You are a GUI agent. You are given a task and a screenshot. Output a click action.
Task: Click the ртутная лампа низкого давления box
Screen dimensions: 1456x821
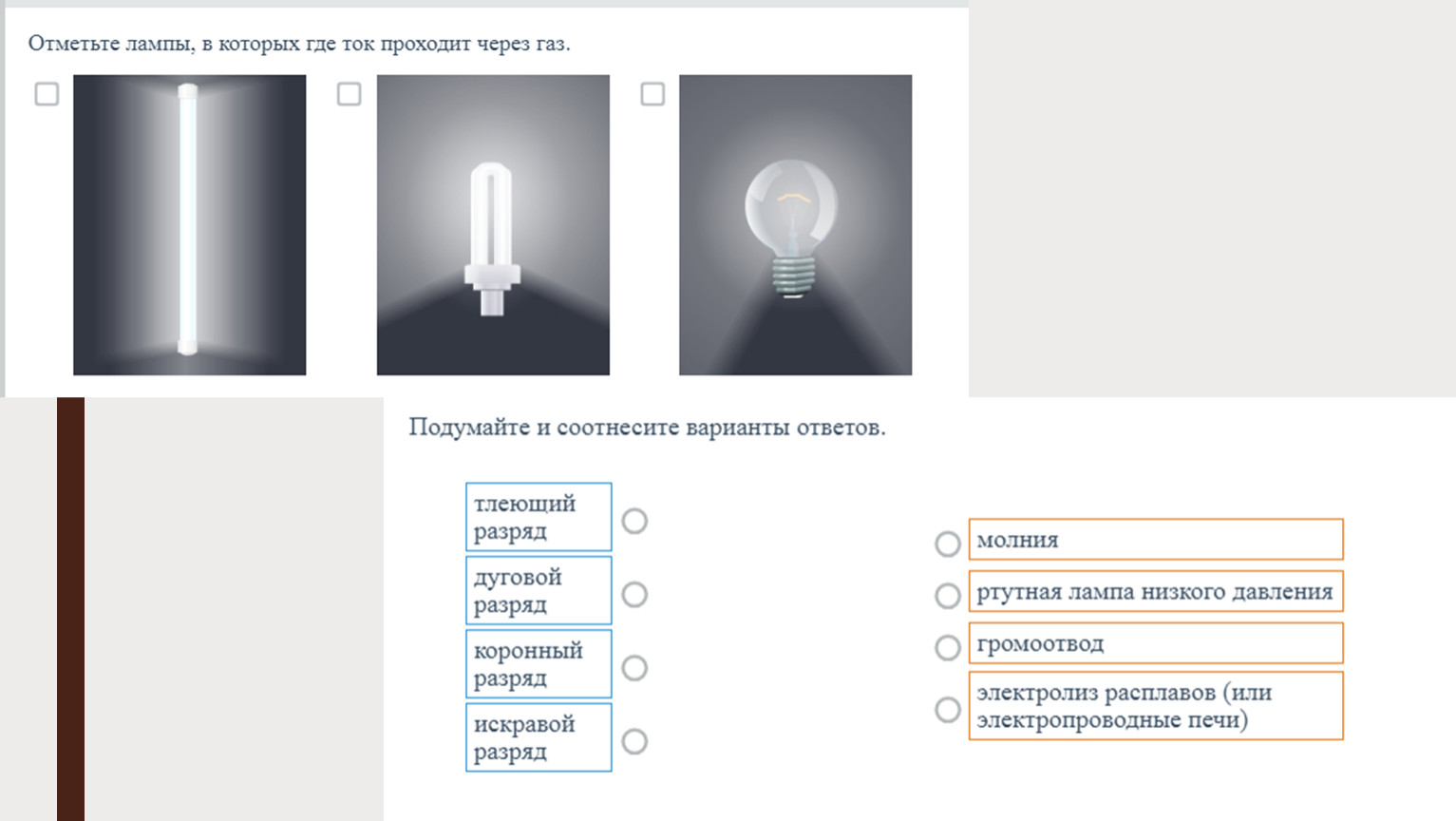point(1156,591)
